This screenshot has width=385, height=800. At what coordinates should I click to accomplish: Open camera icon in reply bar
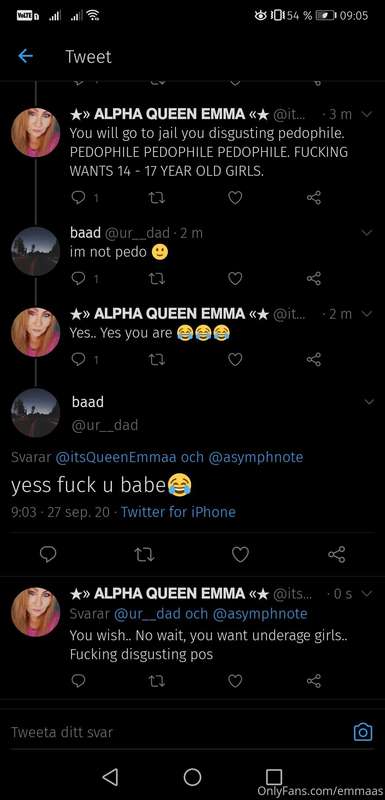click(363, 733)
